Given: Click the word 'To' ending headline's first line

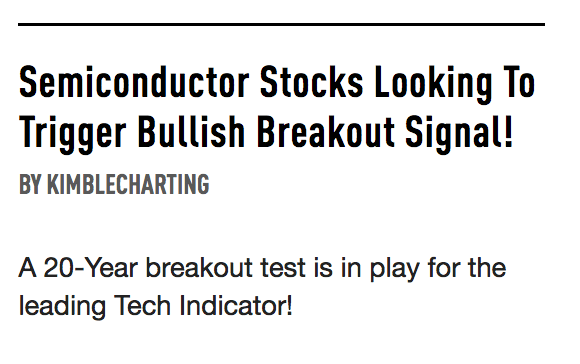Looking at the screenshot, I should (520, 82).
